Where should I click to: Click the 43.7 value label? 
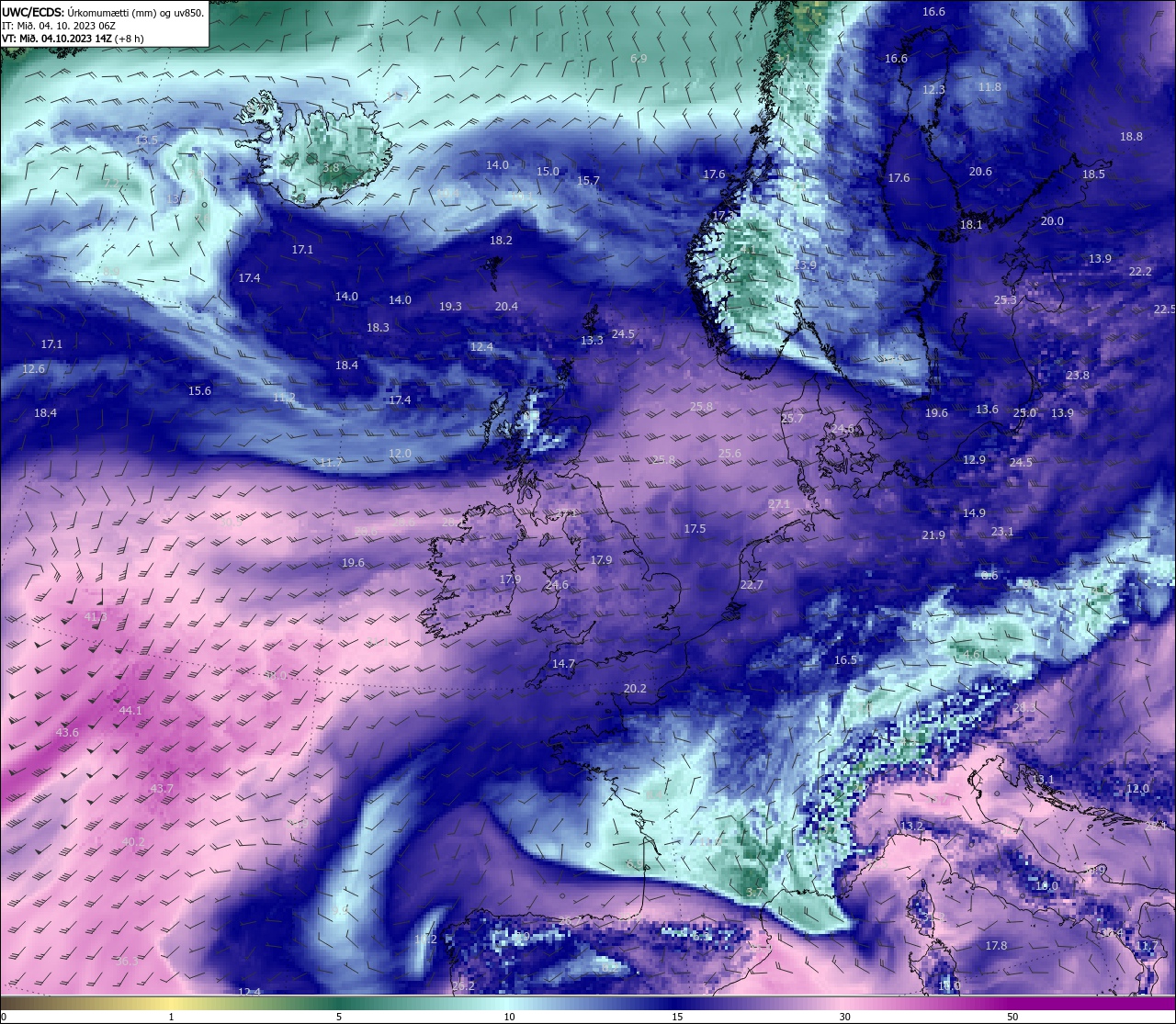click(161, 789)
